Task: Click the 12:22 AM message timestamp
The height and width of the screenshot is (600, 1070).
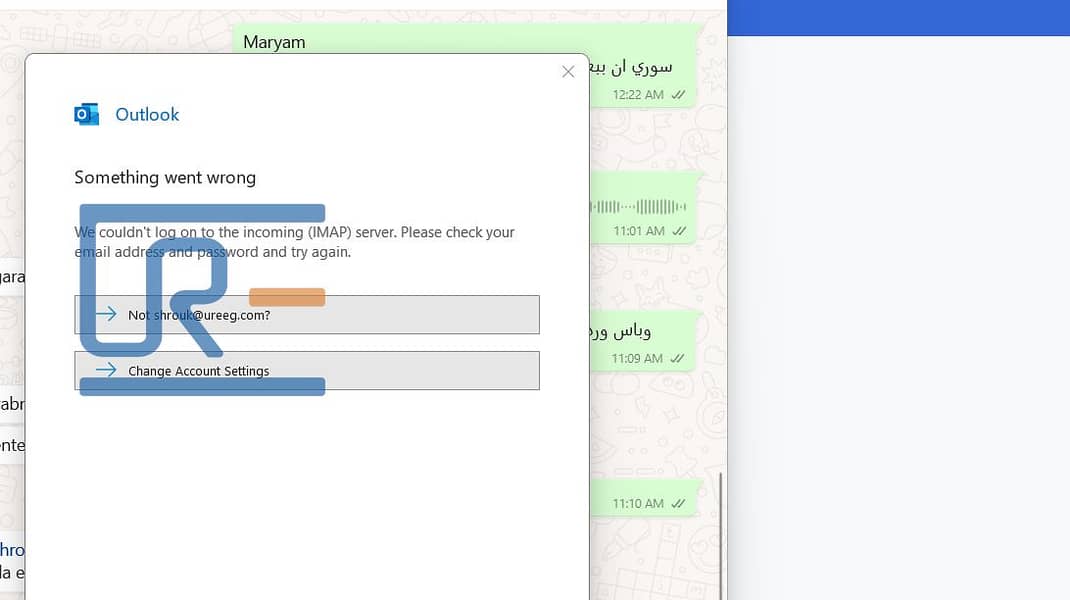Action: coord(638,95)
